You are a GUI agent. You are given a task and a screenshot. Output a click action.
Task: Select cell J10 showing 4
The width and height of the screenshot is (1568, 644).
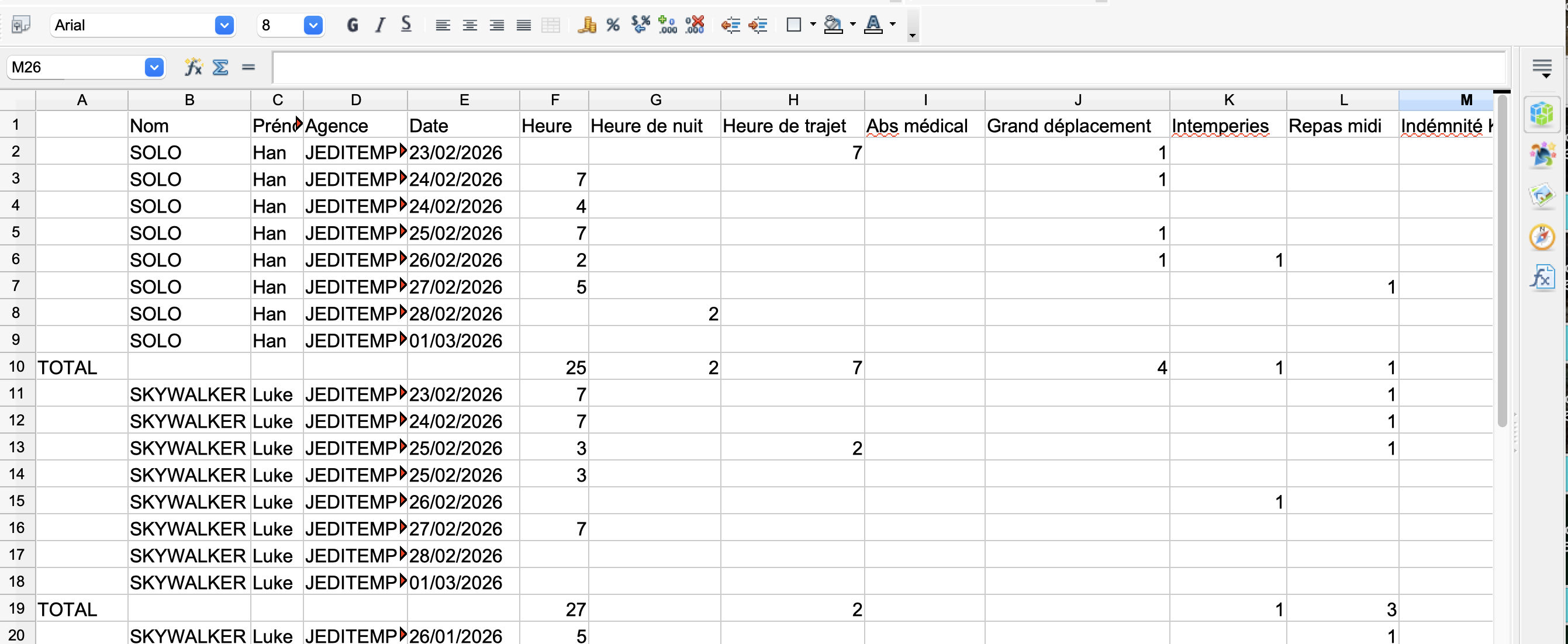(1077, 367)
